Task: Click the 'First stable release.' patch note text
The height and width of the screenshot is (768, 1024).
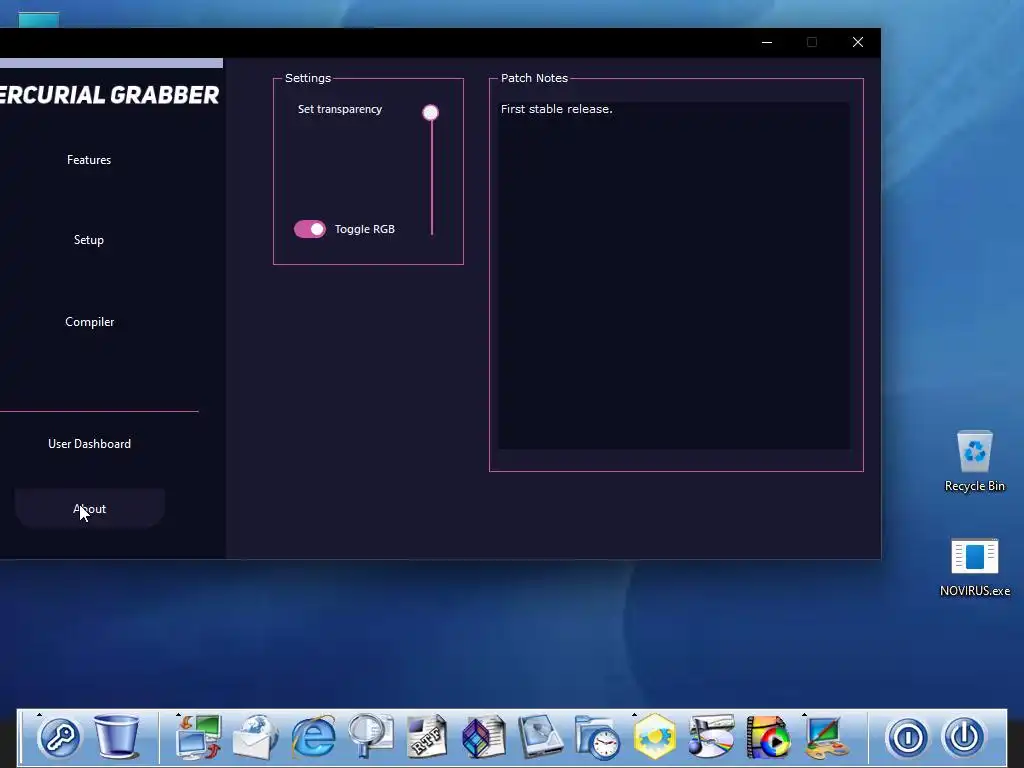Action: (556, 109)
